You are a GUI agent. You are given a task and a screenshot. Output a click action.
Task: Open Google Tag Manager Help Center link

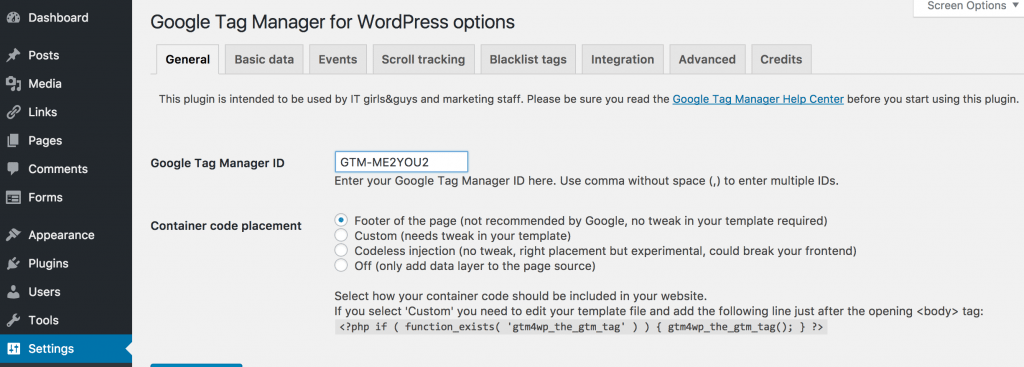(758, 99)
